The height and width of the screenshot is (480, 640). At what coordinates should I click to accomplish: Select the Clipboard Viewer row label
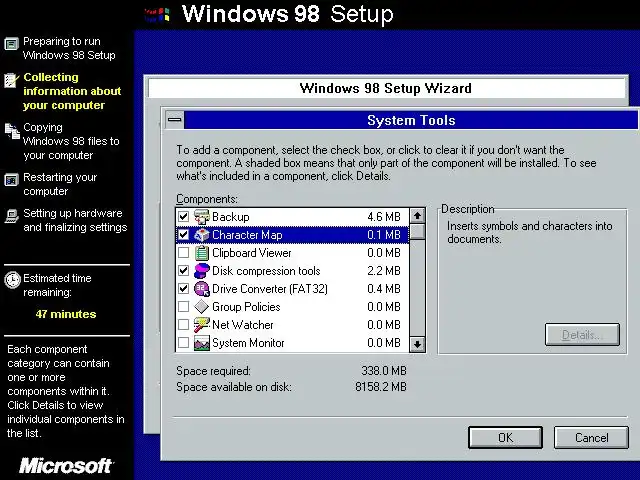[x=251, y=253]
